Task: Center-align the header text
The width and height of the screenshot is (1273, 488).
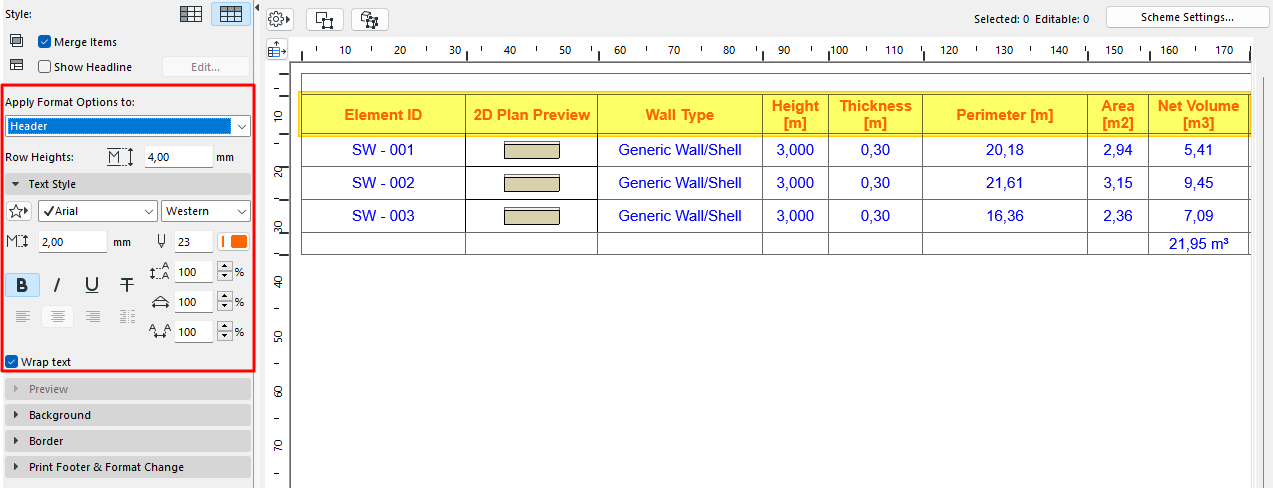Action: (x=58, y=316)
